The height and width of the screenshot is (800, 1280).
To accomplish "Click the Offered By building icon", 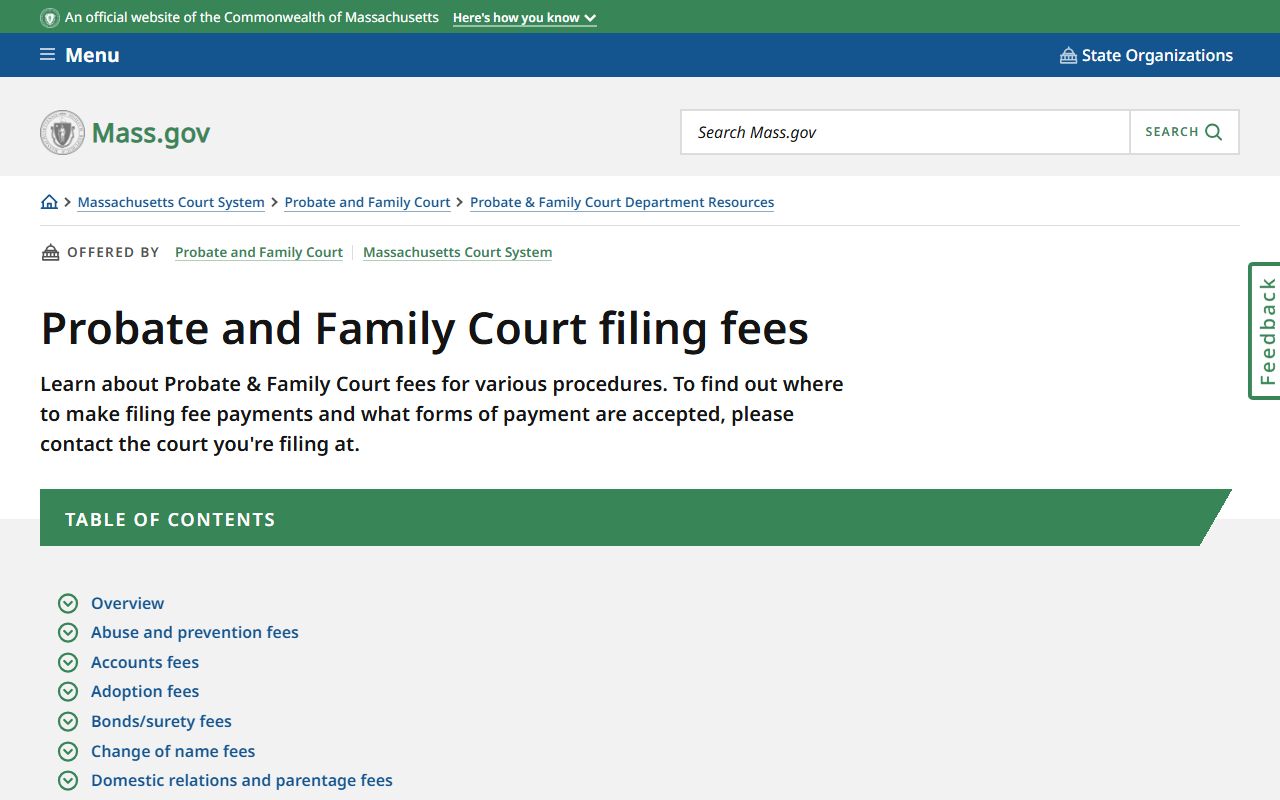I will click(50, 252).
